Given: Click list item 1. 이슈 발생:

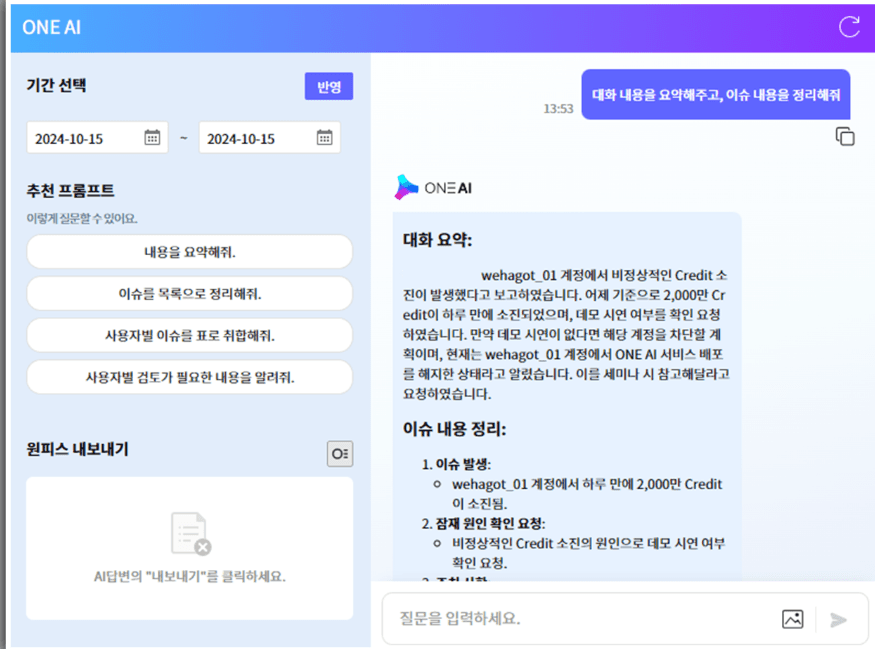Looking at the screenshot, I should coord(456,464).
